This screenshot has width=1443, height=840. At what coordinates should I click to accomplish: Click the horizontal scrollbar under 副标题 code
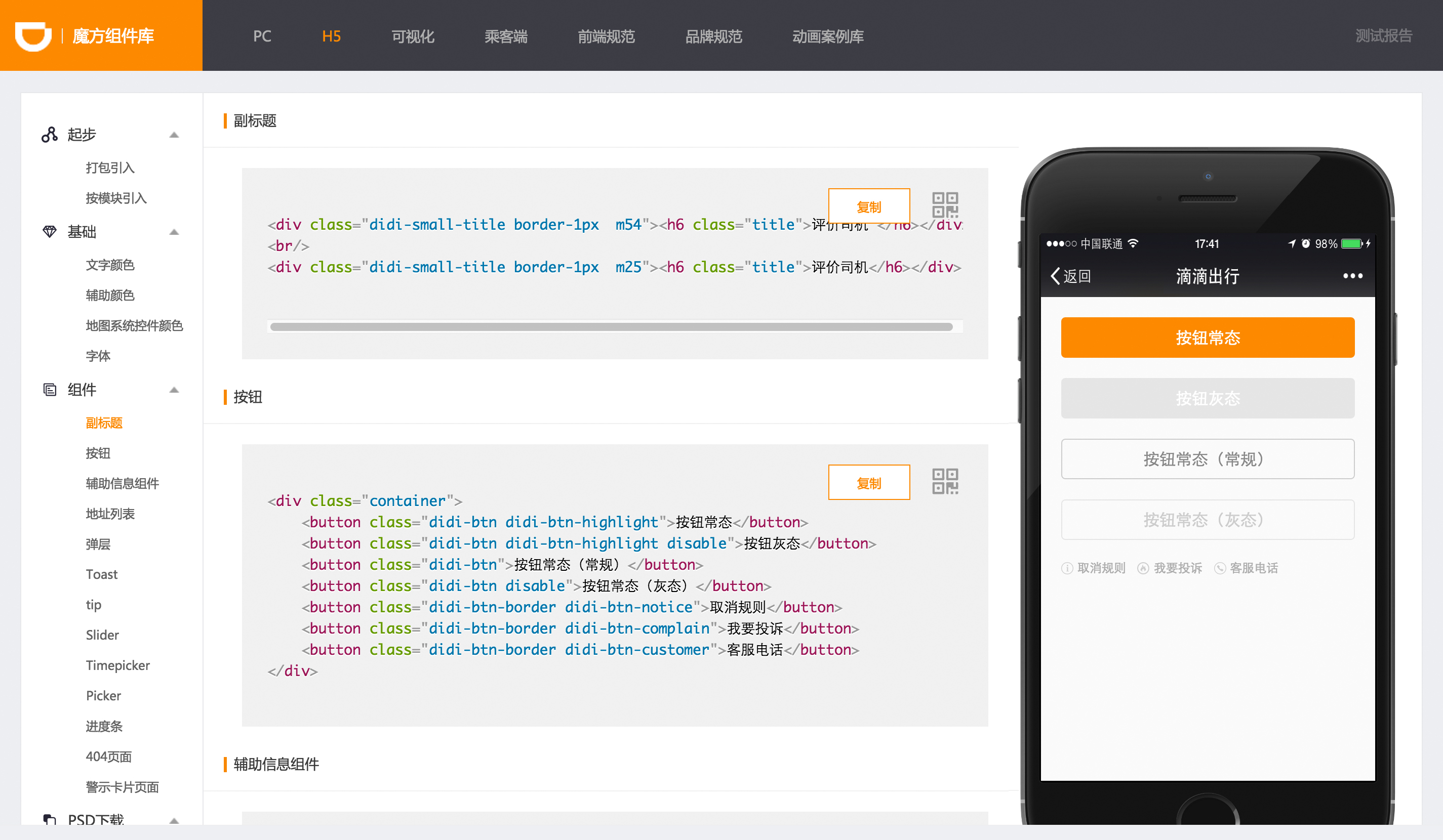point(611,327)
